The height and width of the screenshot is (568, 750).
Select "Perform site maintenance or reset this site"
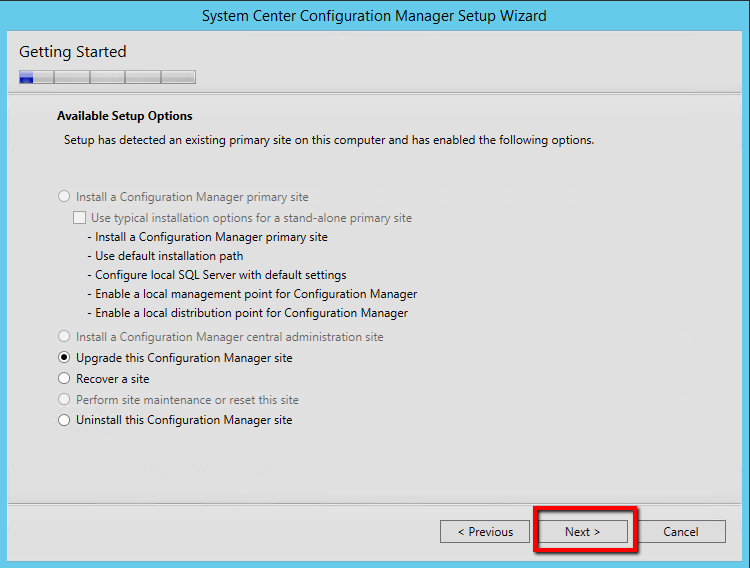tap(65, 400)
